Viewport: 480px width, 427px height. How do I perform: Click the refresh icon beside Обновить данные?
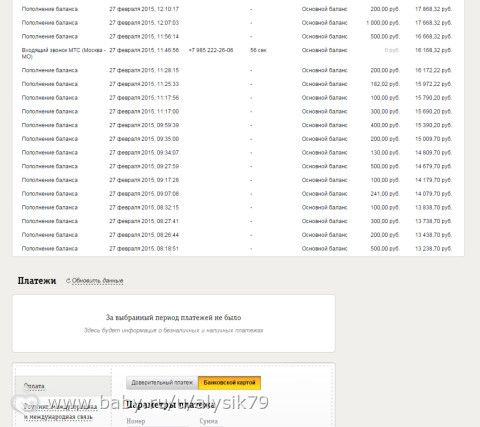[68, 281]
